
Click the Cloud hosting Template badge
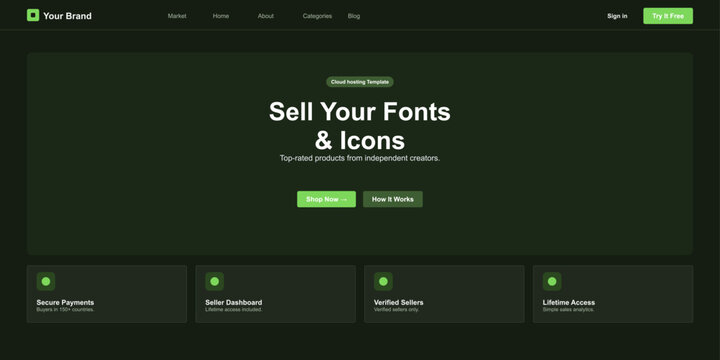click(x=360, y=82)
